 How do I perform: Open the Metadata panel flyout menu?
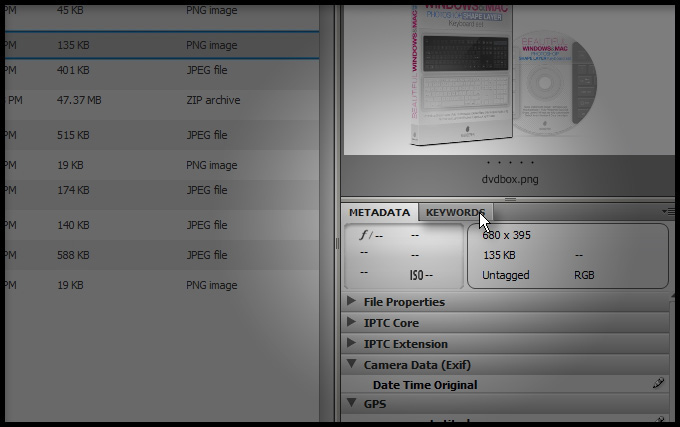click(667, 212)
